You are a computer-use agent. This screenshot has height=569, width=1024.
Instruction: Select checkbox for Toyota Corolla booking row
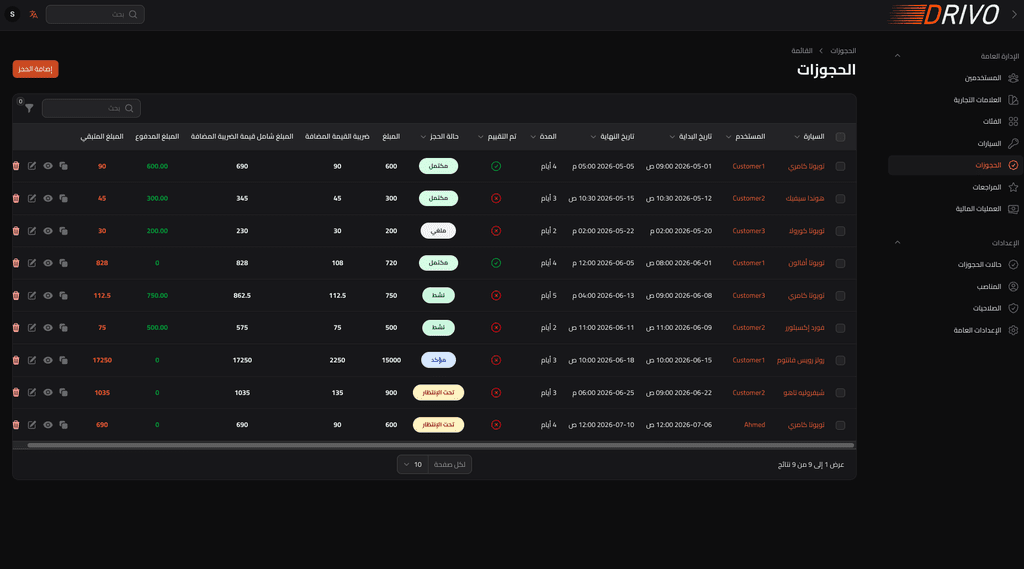[x=840, y=231]
